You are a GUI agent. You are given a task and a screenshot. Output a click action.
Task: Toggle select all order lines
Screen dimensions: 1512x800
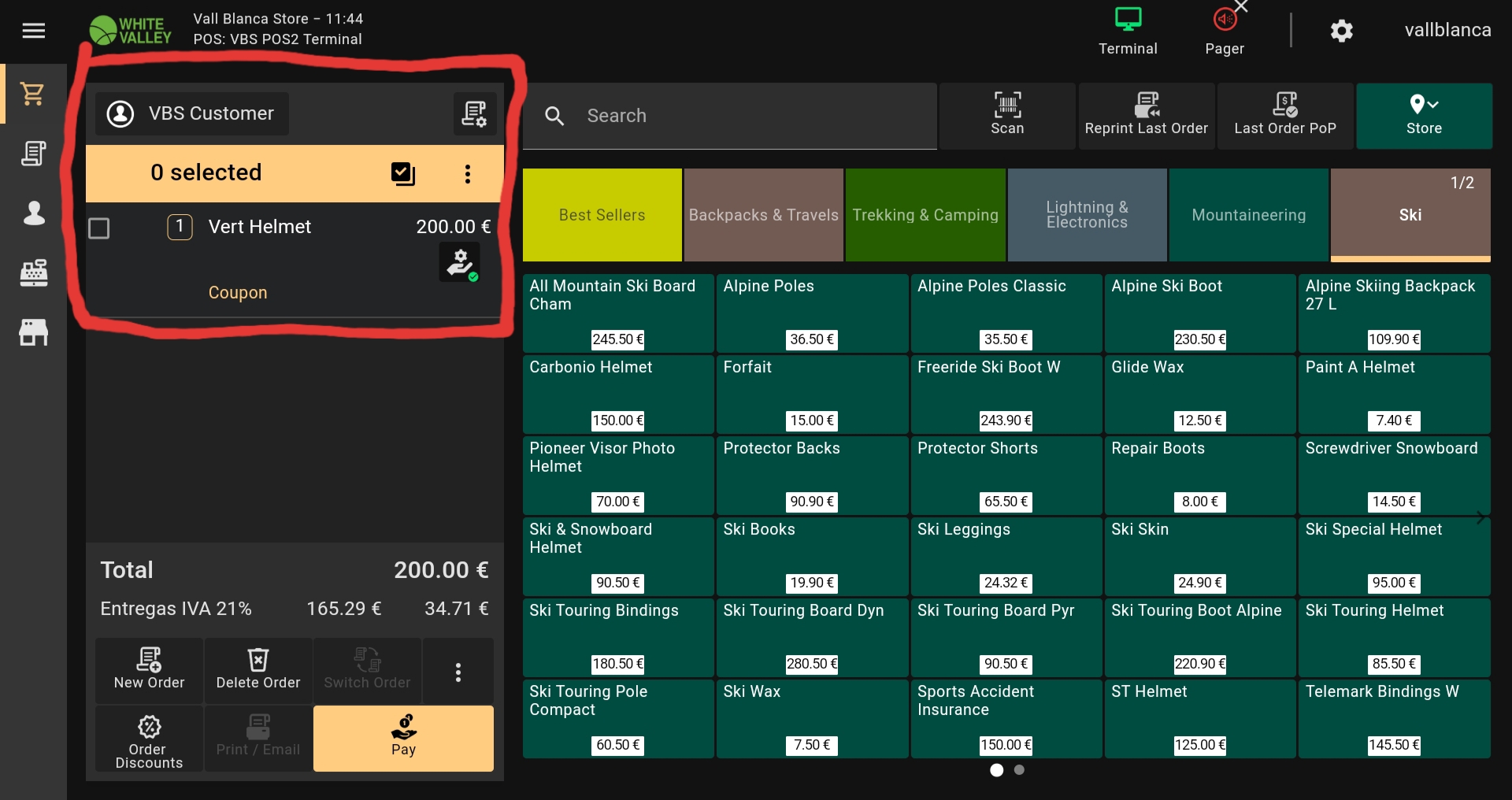(403, 173)
